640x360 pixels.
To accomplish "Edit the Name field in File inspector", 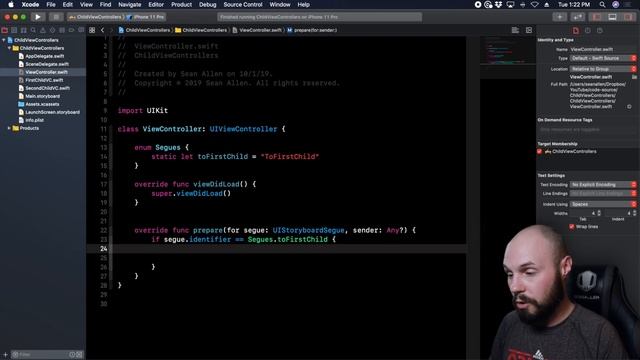I will (x=603, y=49).
